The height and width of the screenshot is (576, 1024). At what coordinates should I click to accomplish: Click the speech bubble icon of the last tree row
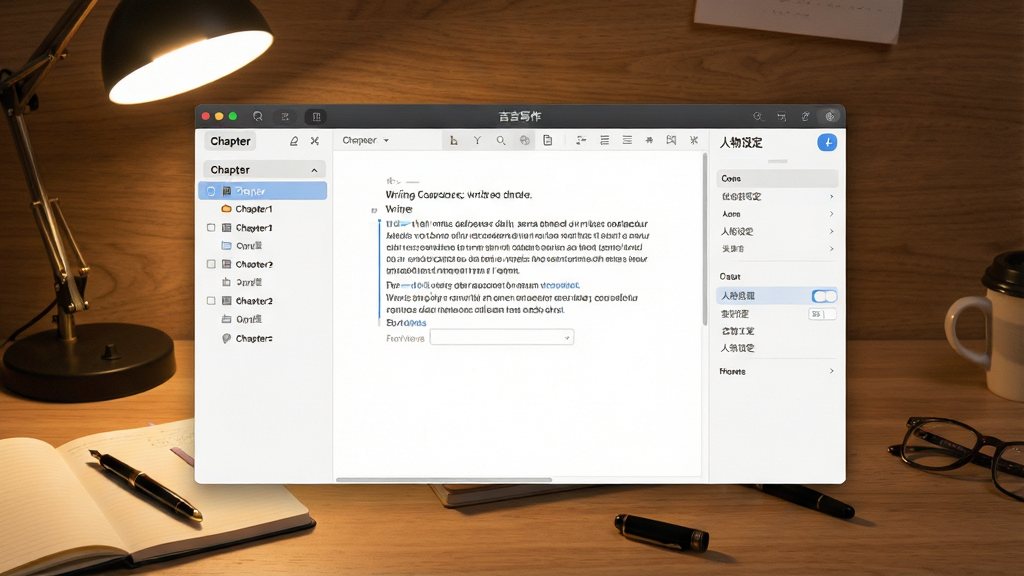[x=227, y=338]
